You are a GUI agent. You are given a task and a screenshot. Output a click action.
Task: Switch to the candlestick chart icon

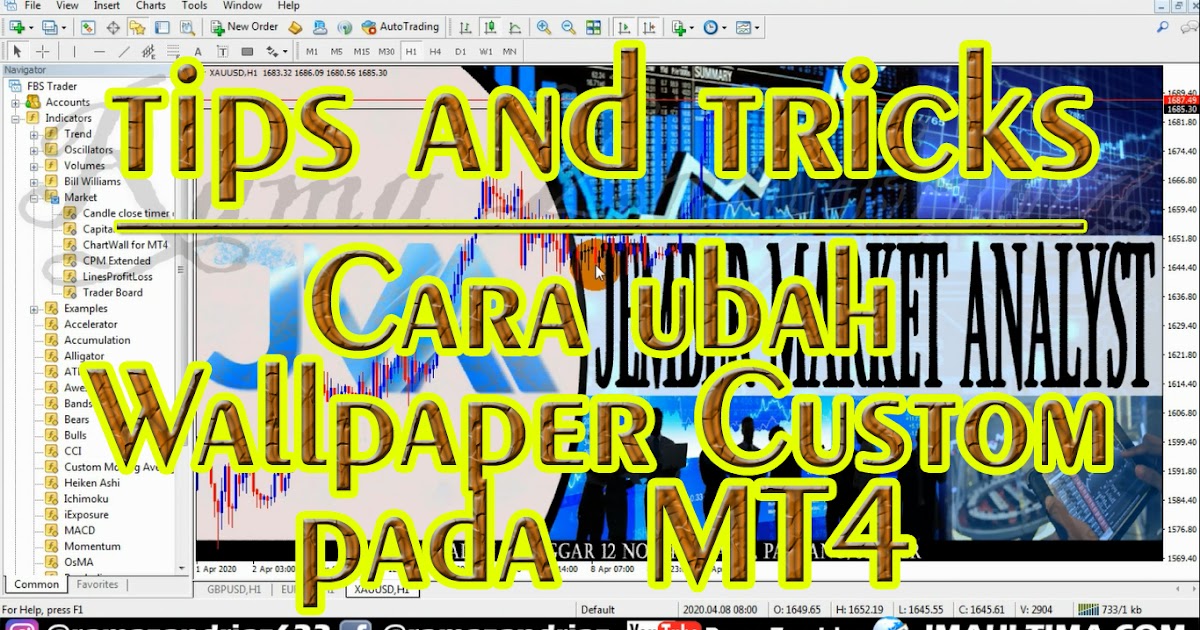[x=491, y=27]
